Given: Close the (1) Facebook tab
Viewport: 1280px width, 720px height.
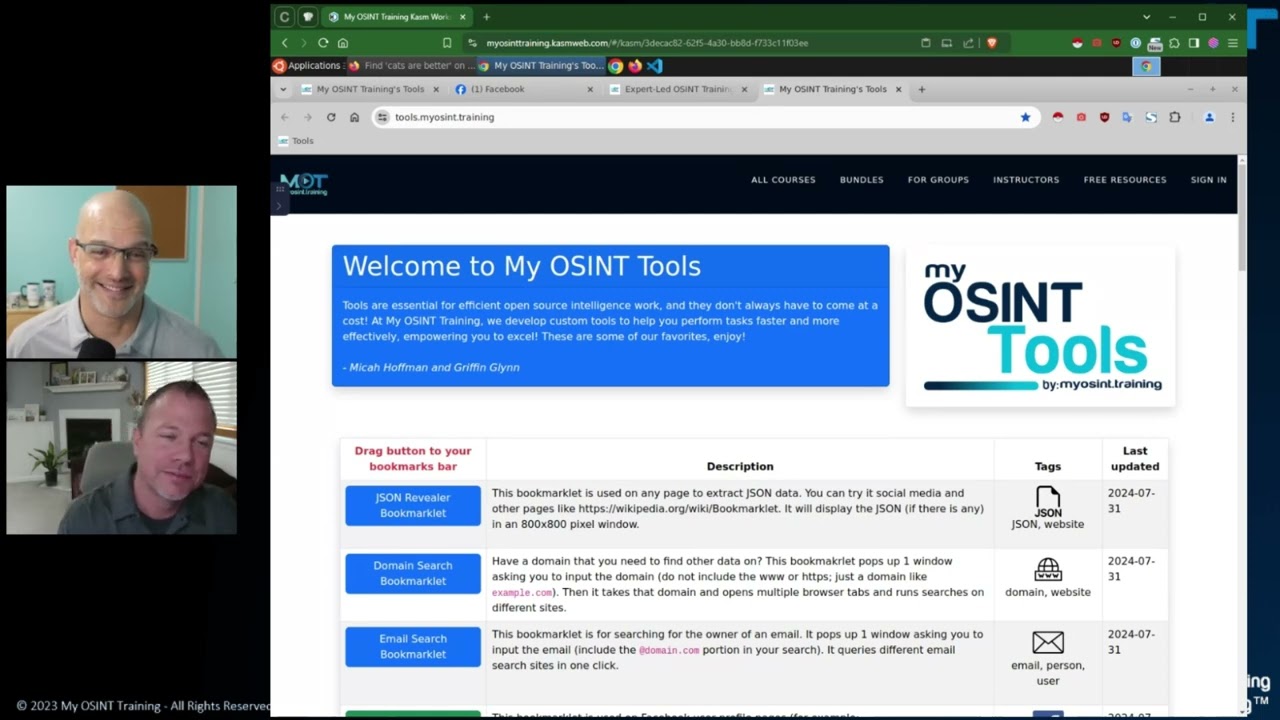Looking at the screenshot, I should pos(590,89).
